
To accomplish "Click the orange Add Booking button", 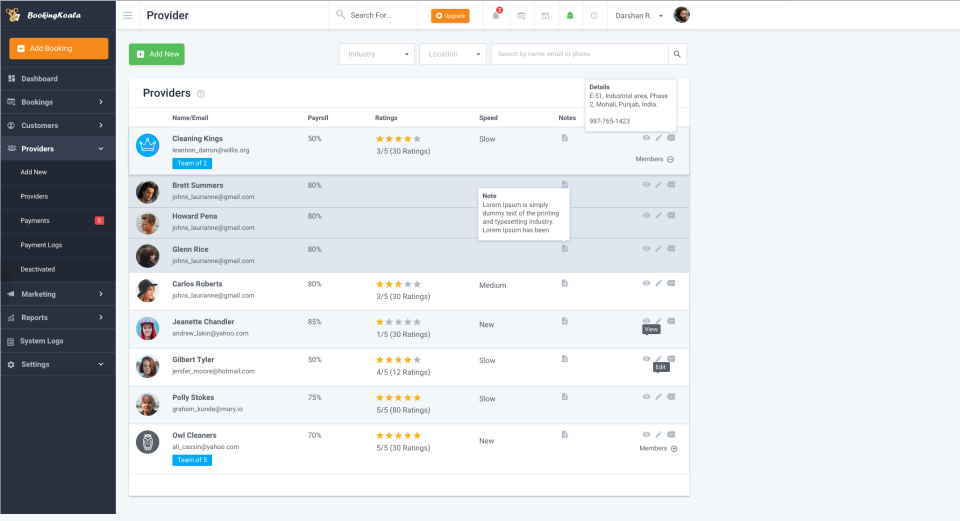I will coord(58,48).
